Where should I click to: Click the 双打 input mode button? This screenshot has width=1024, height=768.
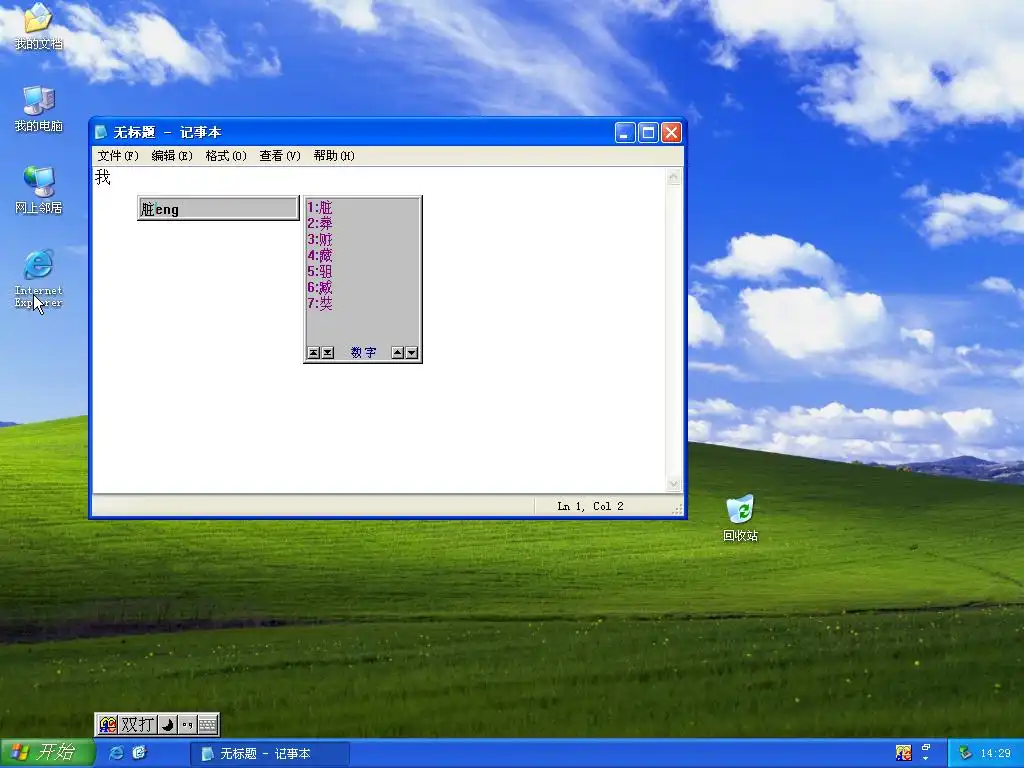tap(138, 724)
